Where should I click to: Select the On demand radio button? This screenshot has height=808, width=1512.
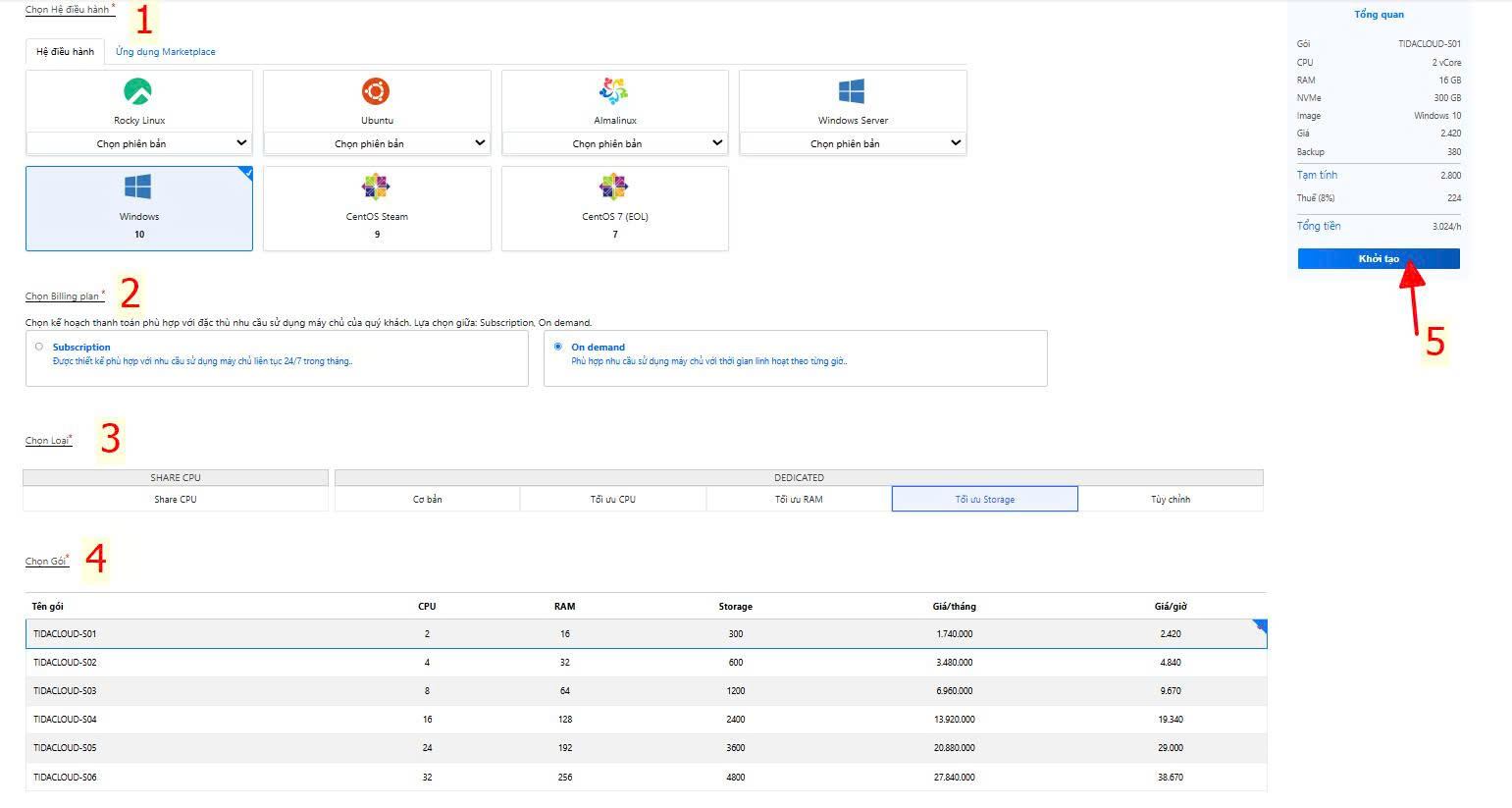[x=558, y=347]
